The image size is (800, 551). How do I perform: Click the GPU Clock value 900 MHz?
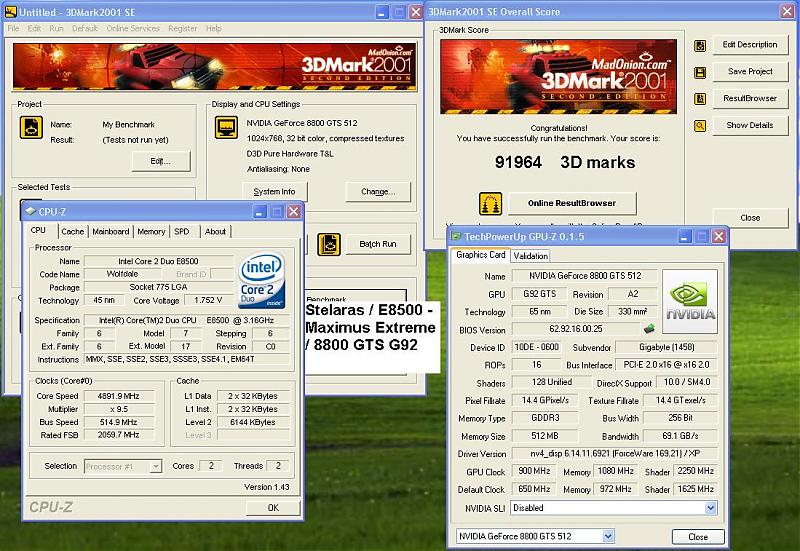pos(534,471)
